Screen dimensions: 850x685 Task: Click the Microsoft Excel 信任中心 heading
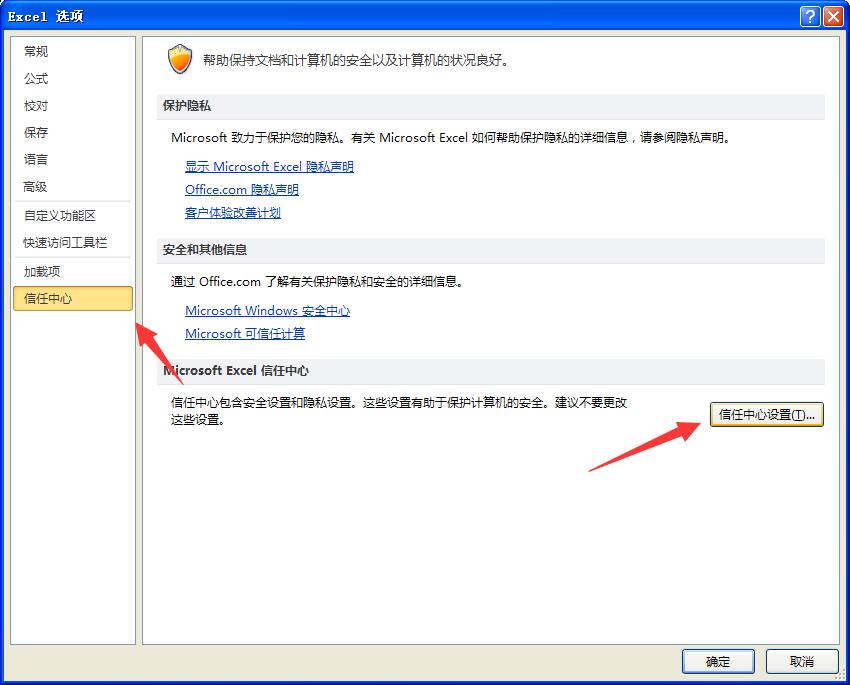pos(236,371)
